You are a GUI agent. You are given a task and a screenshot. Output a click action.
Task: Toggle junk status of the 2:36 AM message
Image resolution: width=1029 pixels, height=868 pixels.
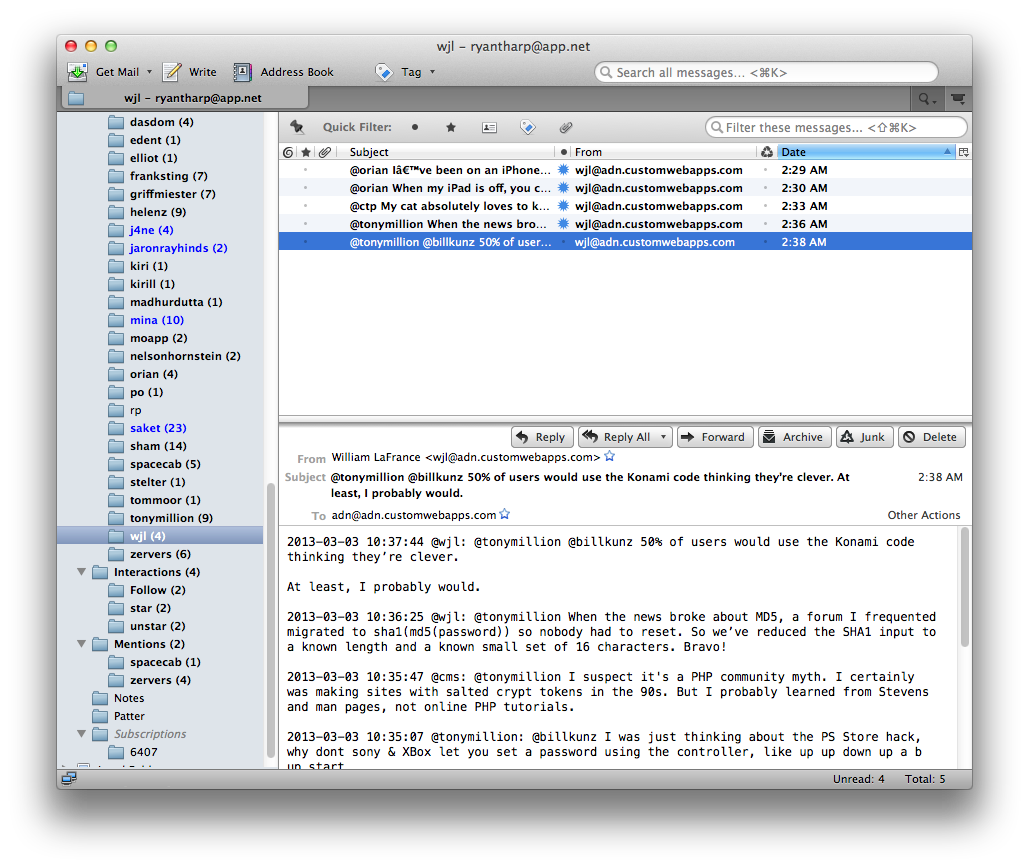pos(766,224)
